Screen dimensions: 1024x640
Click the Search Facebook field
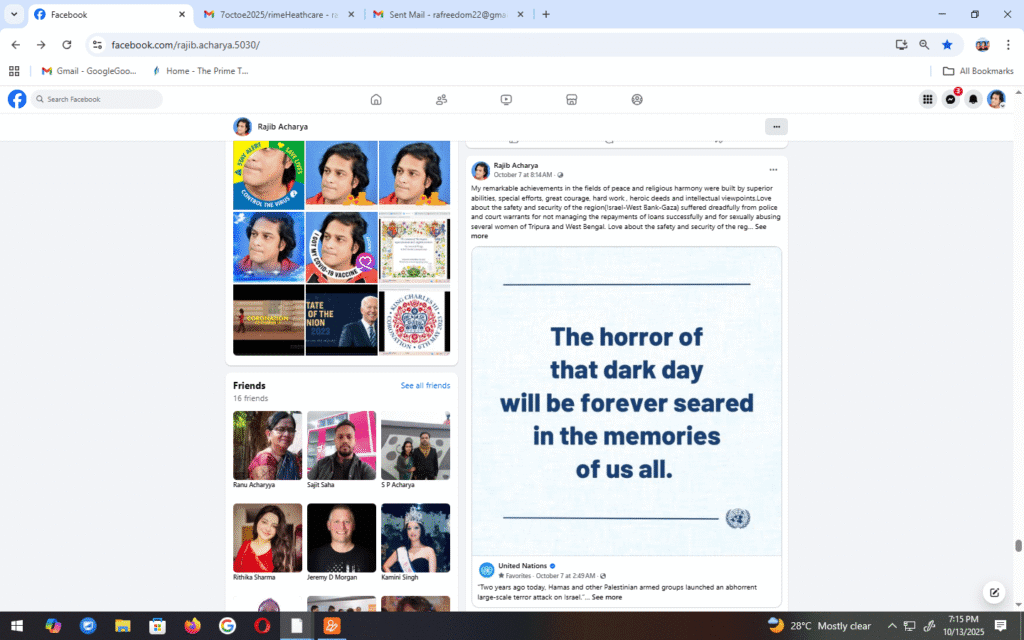(x=98, y=99)
